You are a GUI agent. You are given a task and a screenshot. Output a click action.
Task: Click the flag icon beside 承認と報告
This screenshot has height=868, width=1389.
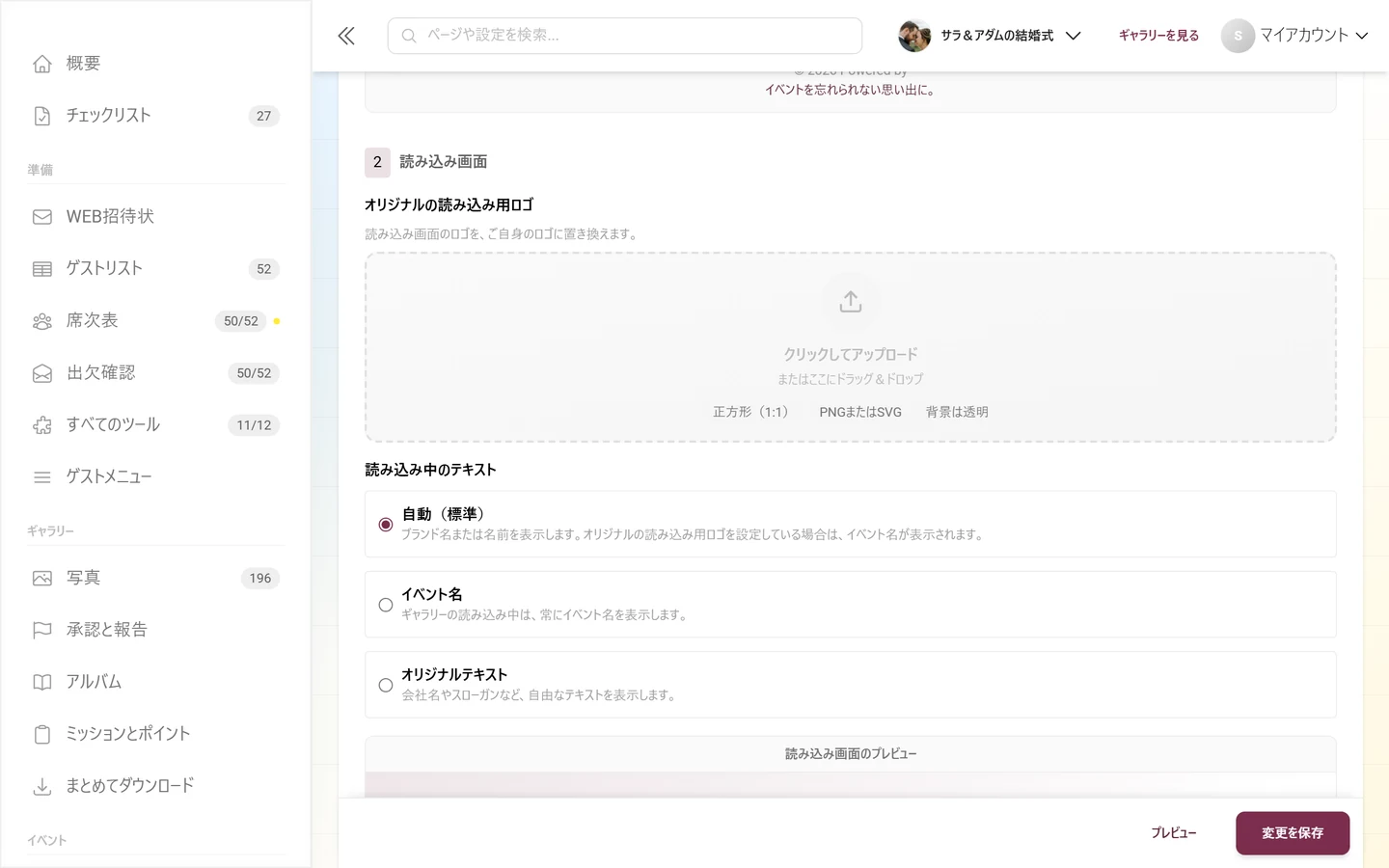click(42, 631)
